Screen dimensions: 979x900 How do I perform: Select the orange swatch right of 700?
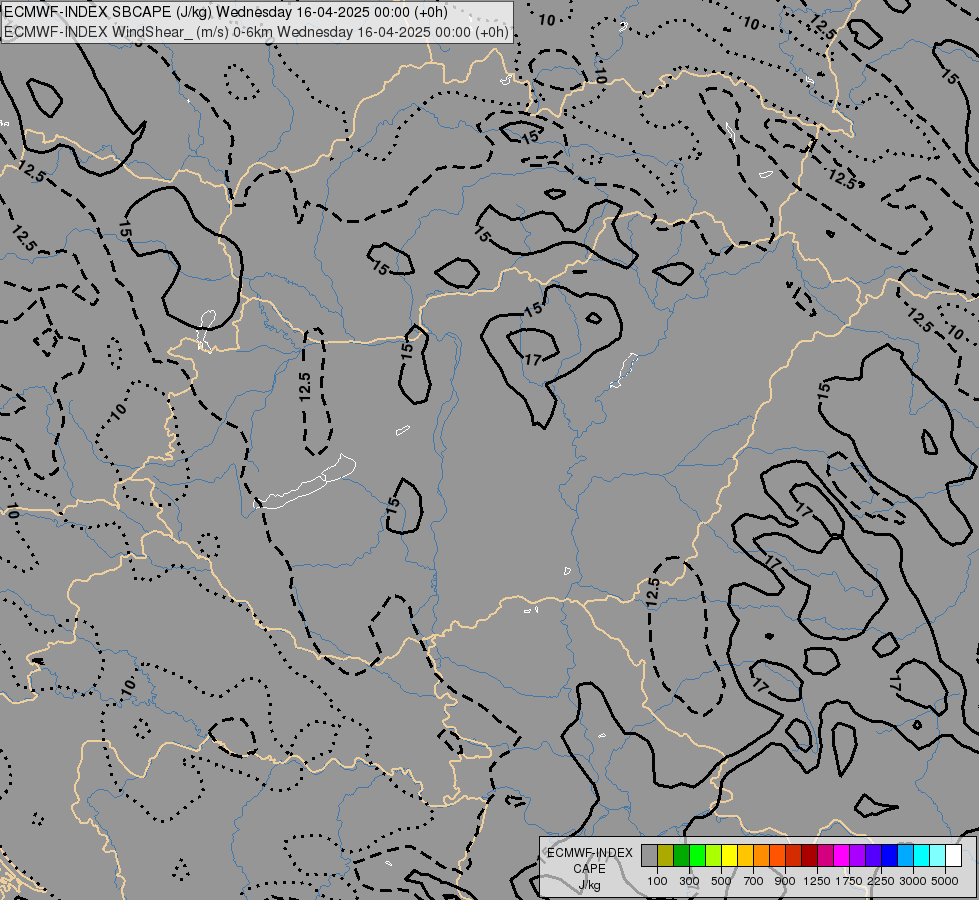click(762, 855)
